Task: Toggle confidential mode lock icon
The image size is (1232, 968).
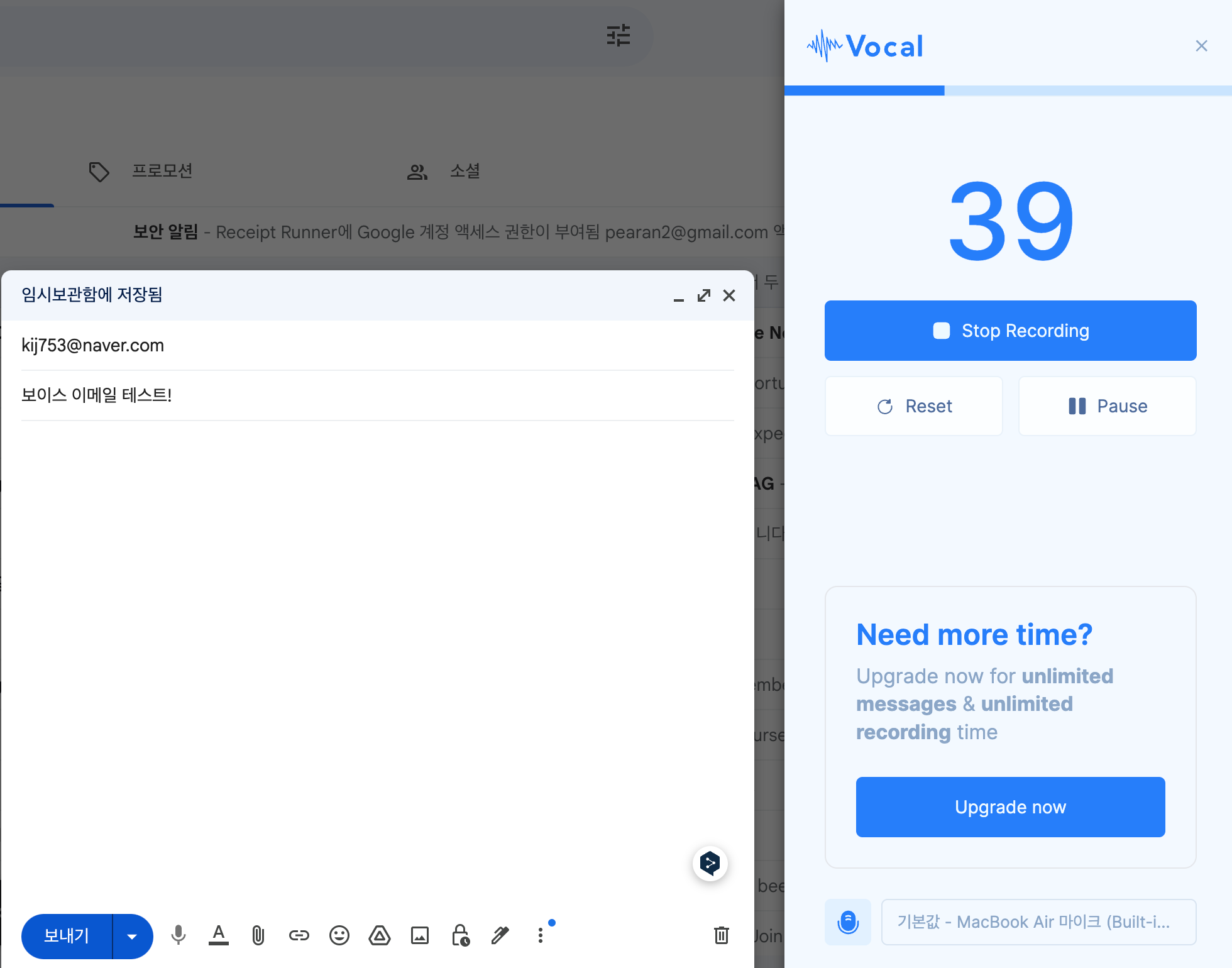Action: (x=461, y=935)
